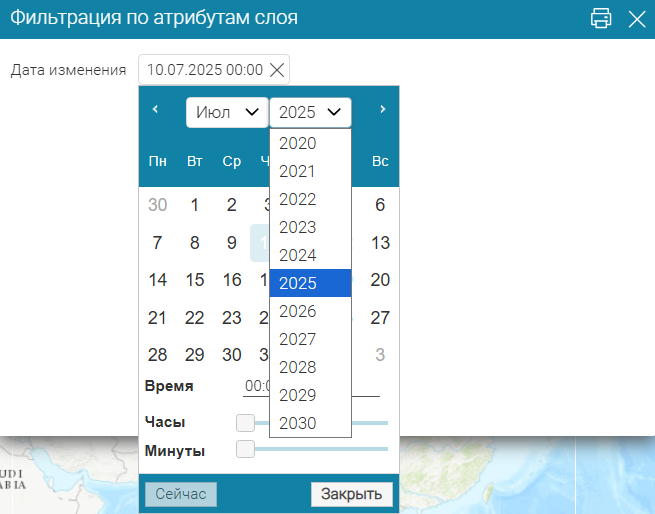Select day 15 in the calendar
The height and width of the screenshot is (514, 655).
coord(194,280)
